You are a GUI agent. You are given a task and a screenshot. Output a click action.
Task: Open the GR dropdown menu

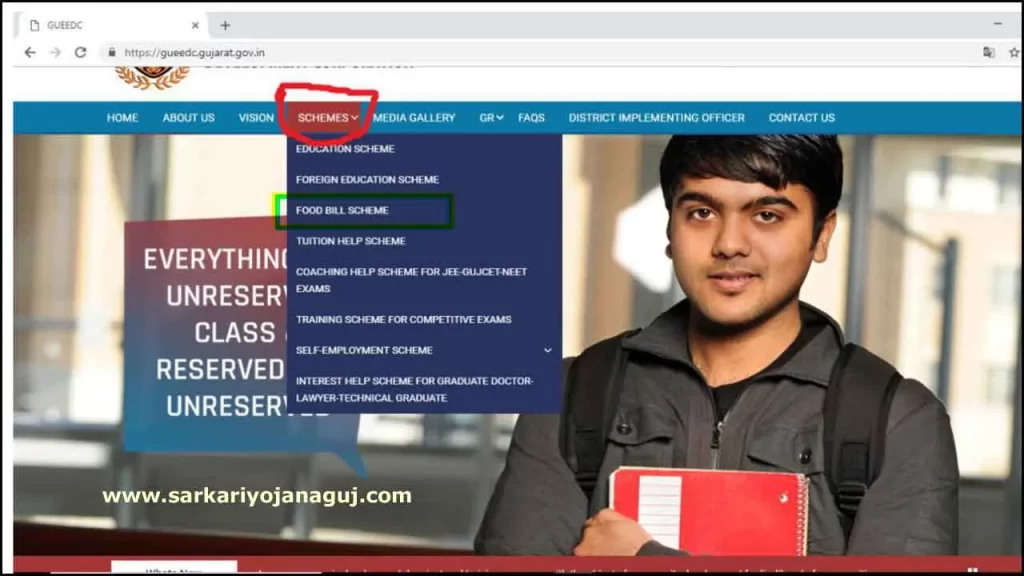489,117
